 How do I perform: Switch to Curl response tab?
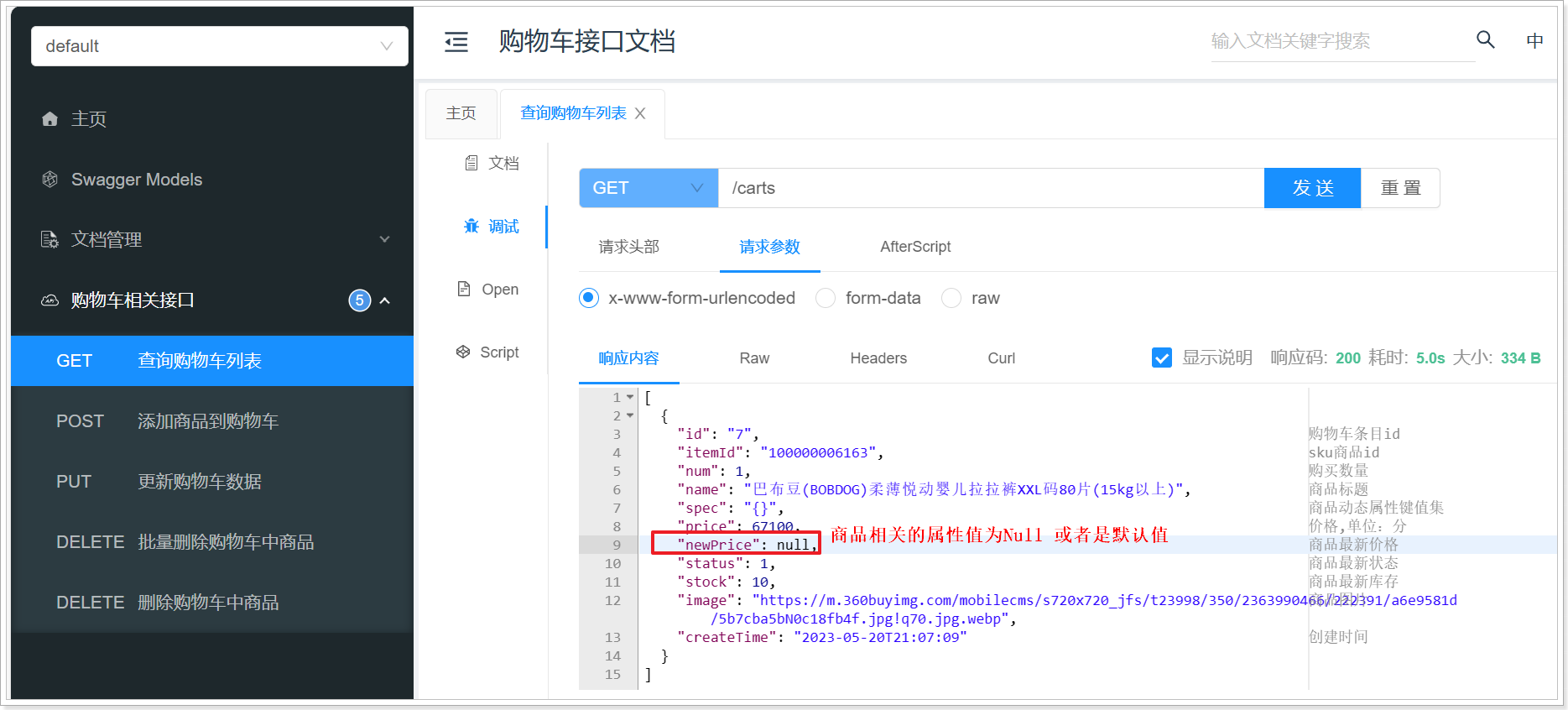[1002, 358]
